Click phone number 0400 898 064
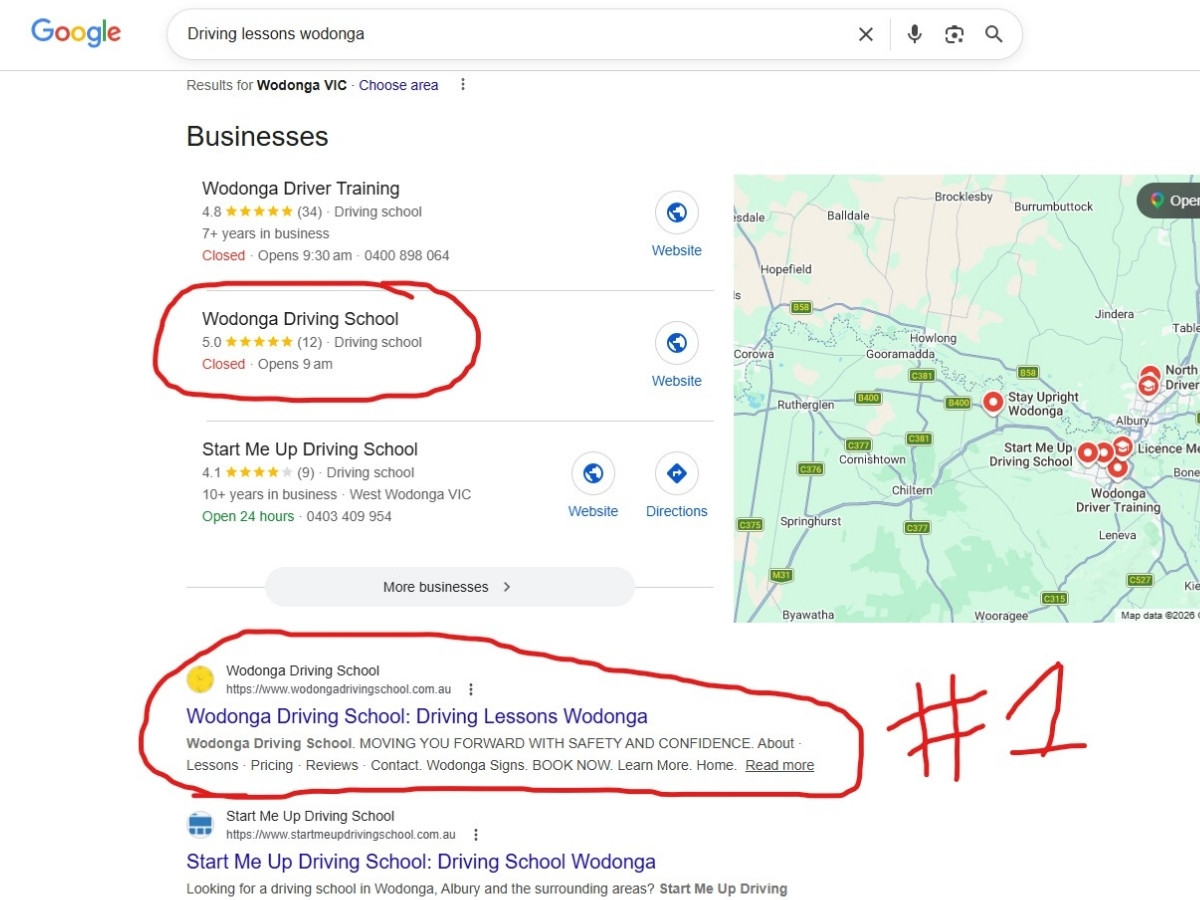 [407, 255]
